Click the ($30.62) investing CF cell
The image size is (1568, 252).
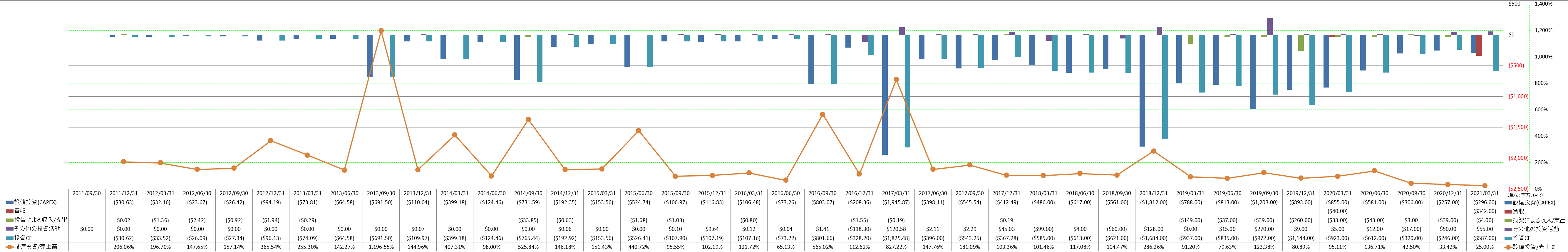click(123, 238)
